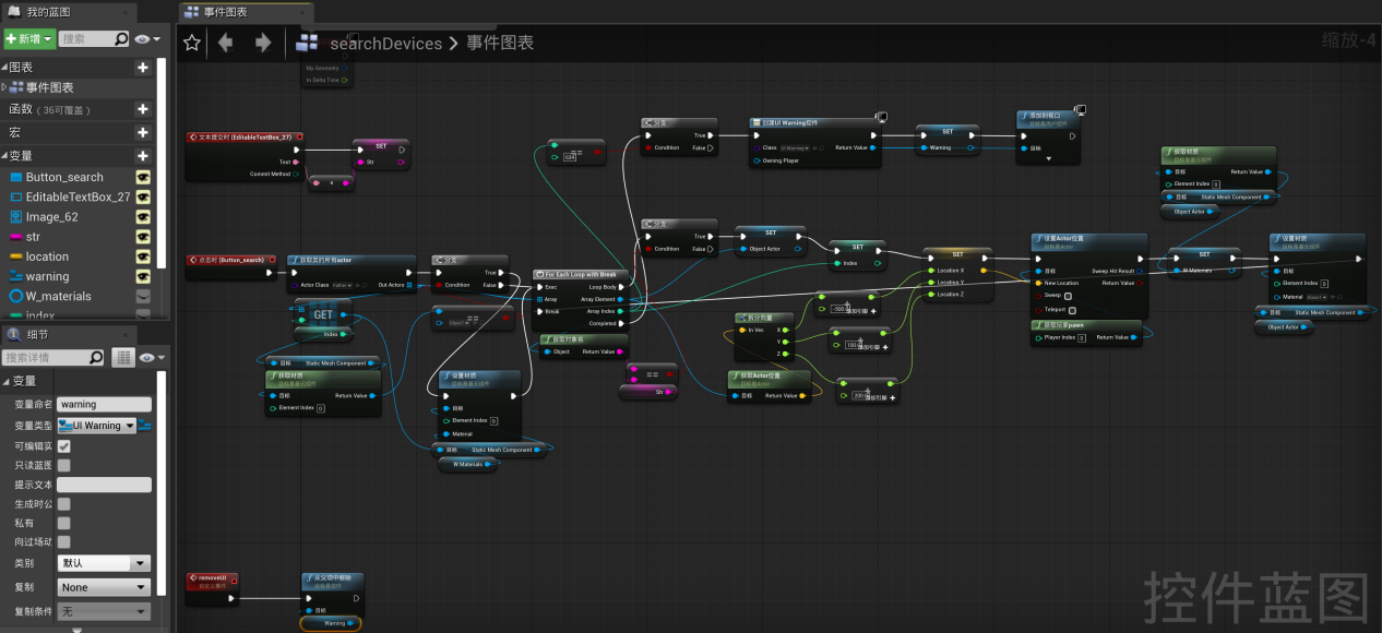
Task: Switch to the 我的蓝图 tab
Action: 50,12
